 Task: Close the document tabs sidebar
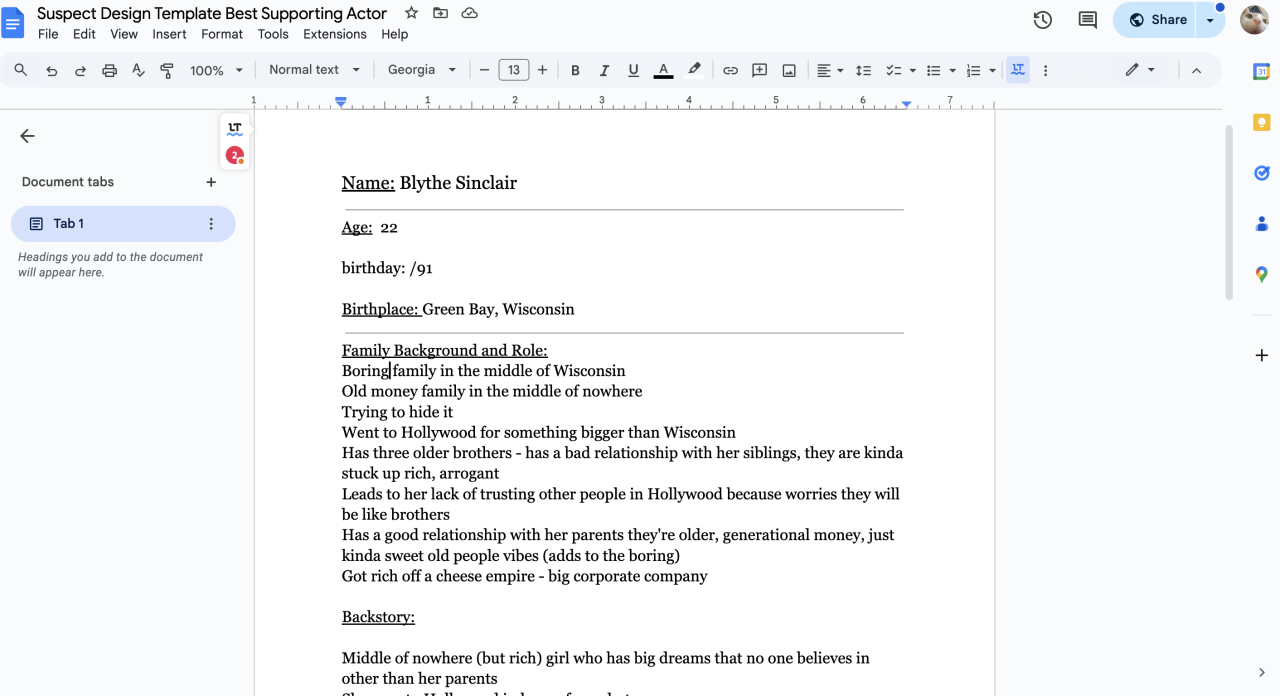(x=27, y=136)
